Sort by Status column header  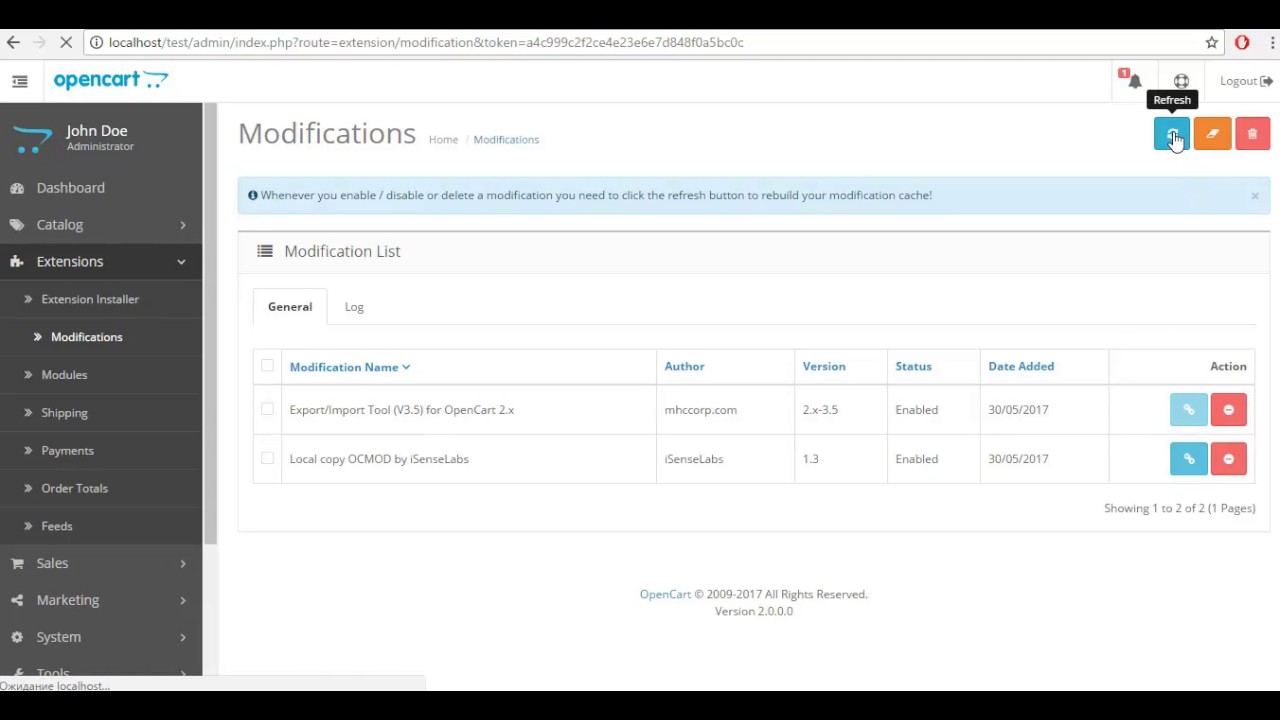[x=913, y=366]
